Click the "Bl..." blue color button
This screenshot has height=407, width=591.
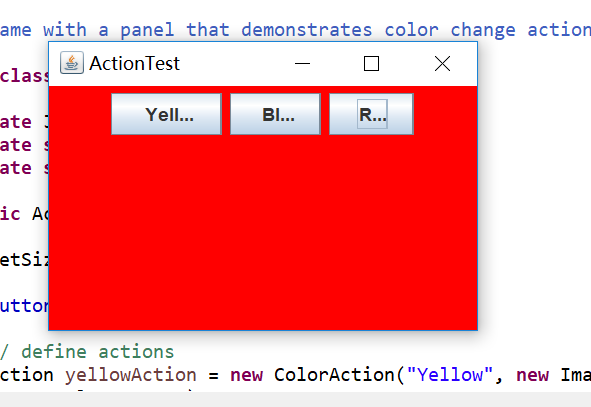(276, 114)
